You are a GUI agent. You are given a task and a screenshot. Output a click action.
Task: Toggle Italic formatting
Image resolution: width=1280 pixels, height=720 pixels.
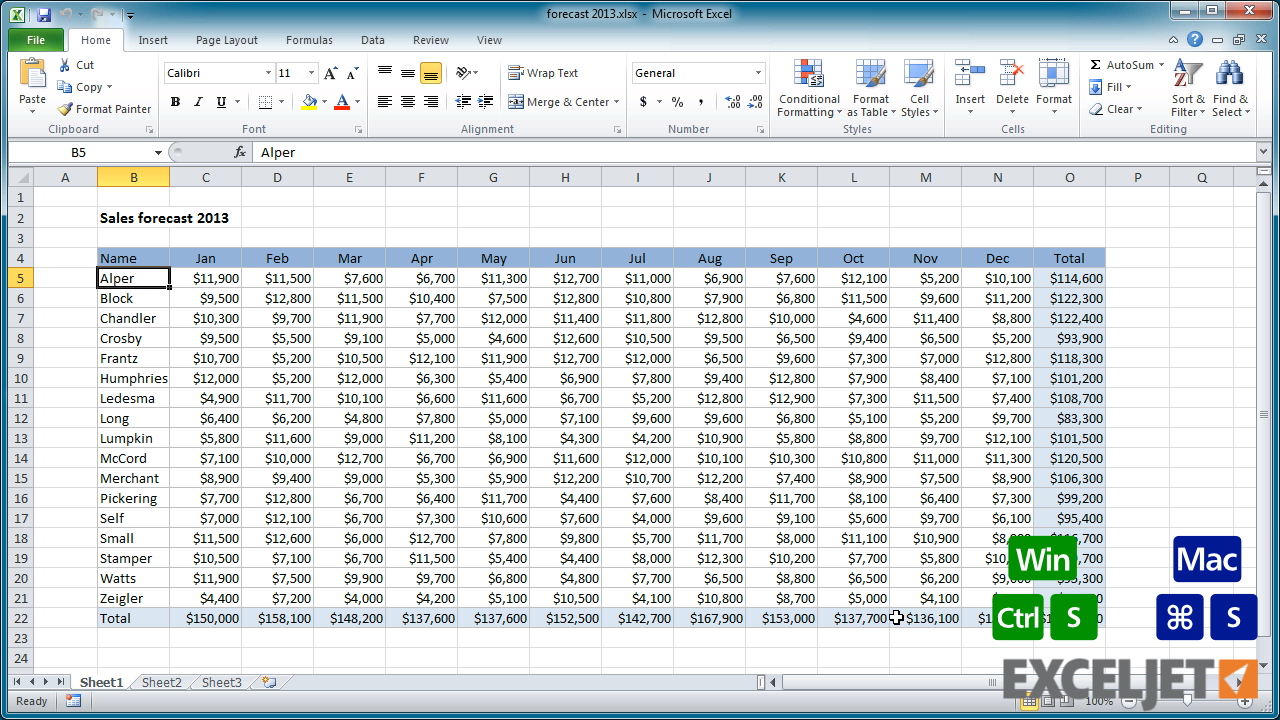click(x=198, y=102)
